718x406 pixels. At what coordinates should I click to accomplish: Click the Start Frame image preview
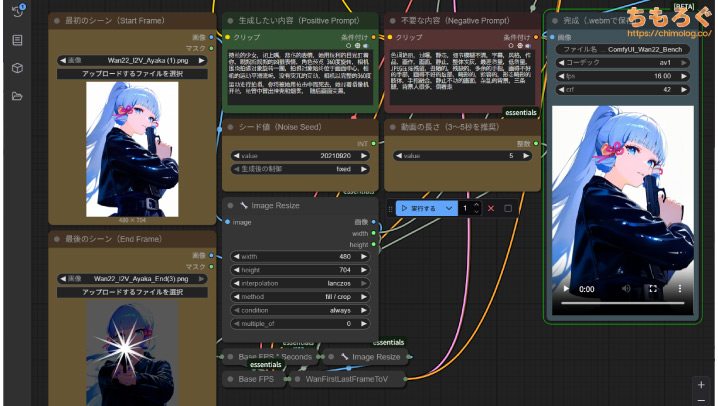[x=132, y=149]
